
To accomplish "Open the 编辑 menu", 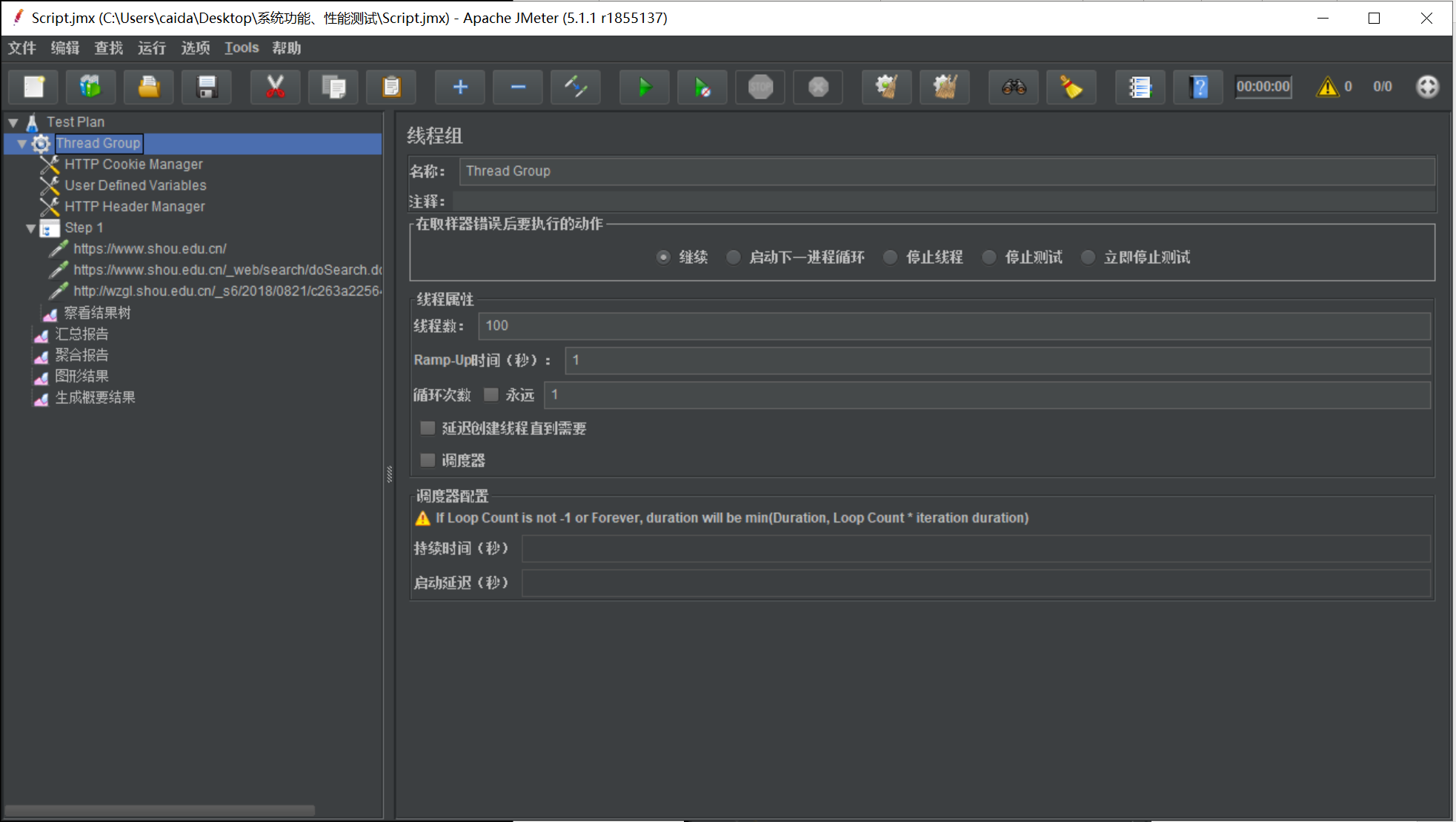I will [x=65, y=48].
